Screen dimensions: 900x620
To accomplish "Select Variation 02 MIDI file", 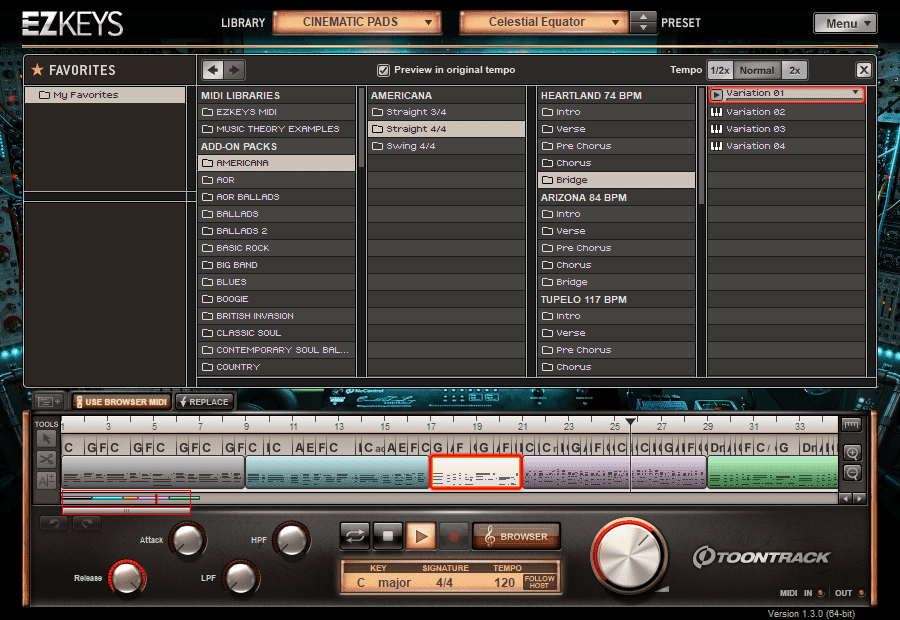I will (786, 112).
